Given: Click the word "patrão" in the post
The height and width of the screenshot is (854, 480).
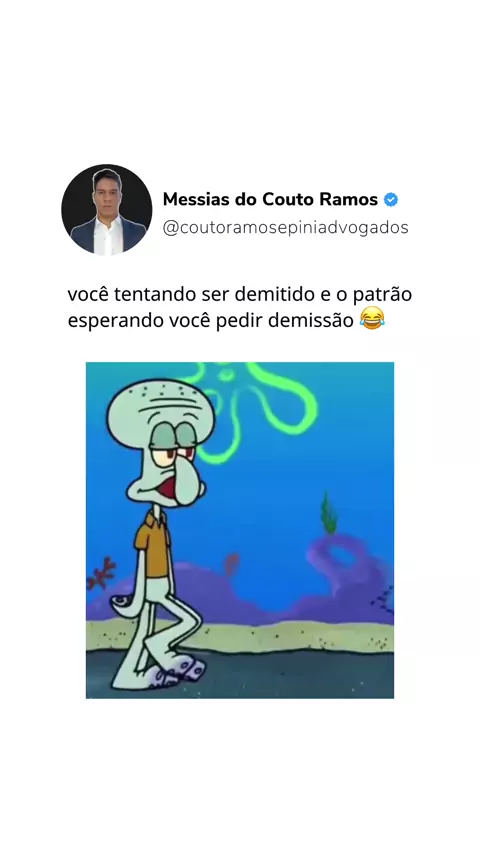Looking at the screenshot, I should 382,295.
